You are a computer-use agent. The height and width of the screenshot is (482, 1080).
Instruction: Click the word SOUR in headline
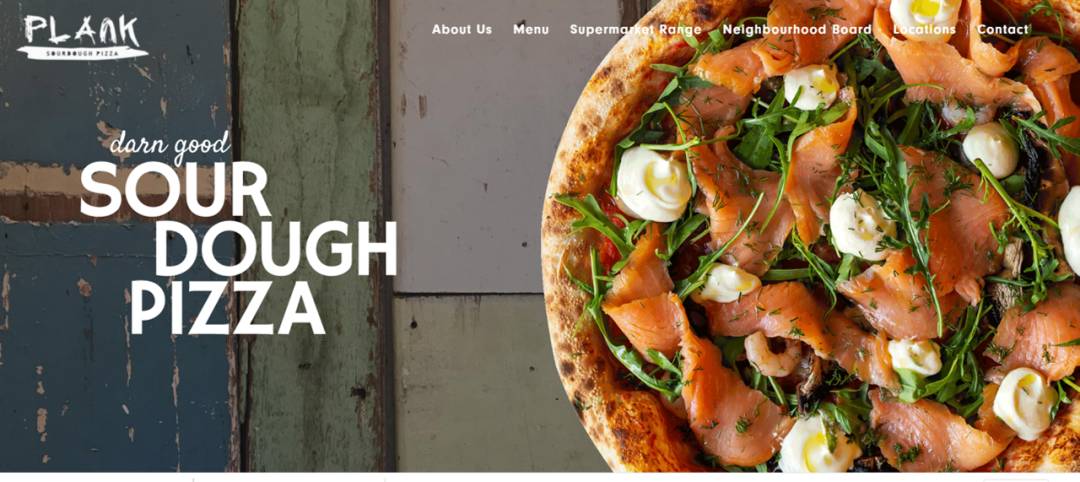175,191
